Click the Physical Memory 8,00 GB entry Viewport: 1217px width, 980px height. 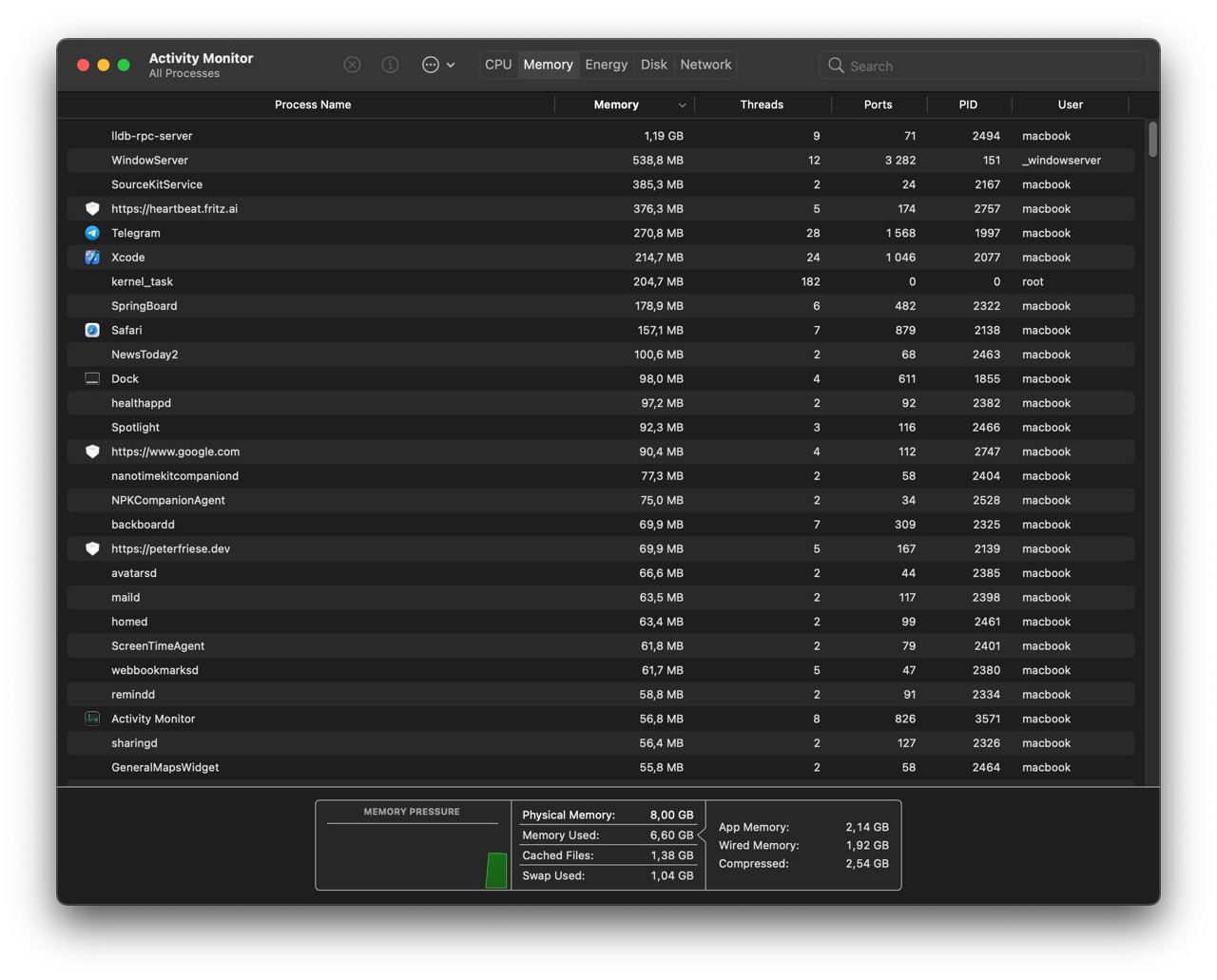tap(608, 815)
